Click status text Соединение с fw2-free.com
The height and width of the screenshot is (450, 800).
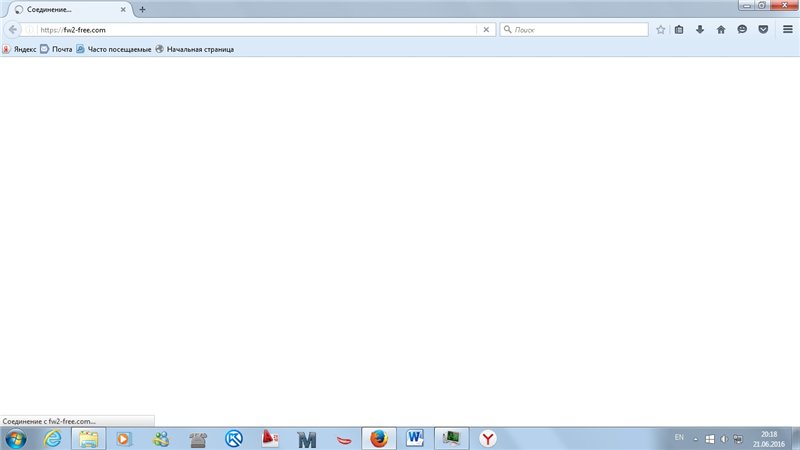pos(49,421)
